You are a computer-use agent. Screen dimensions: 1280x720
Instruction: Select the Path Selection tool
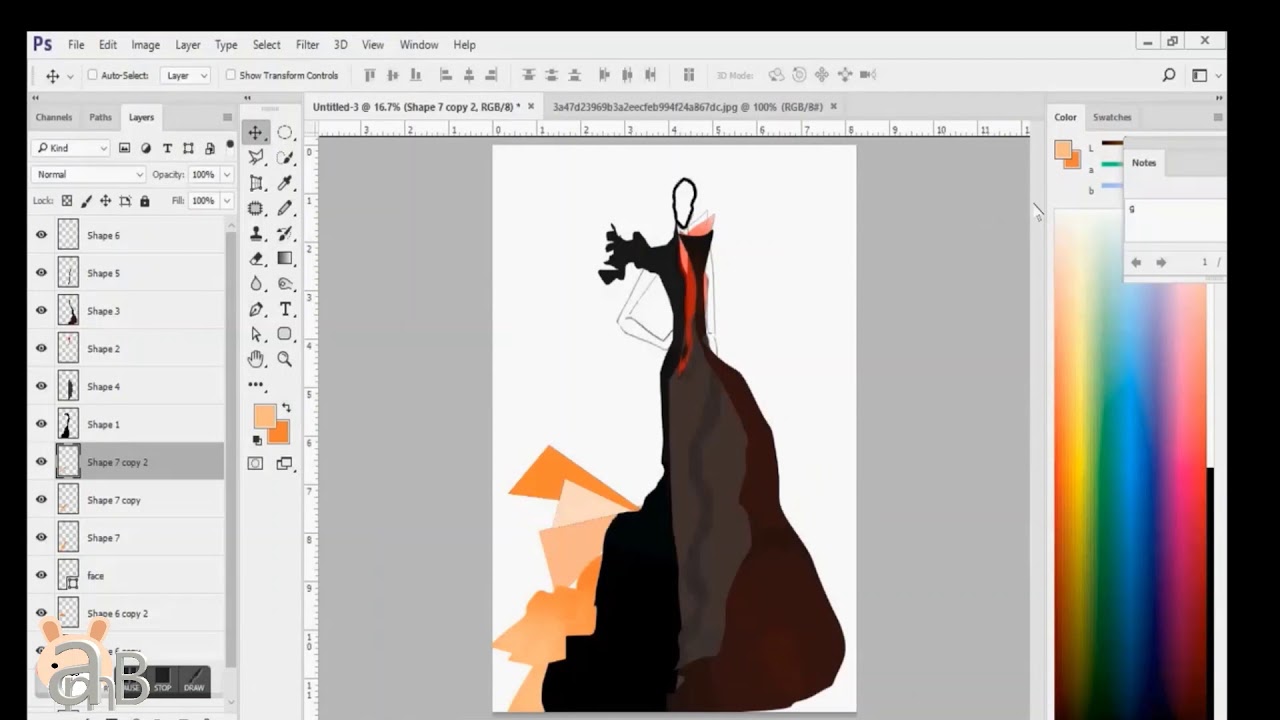tap(256, 334)
